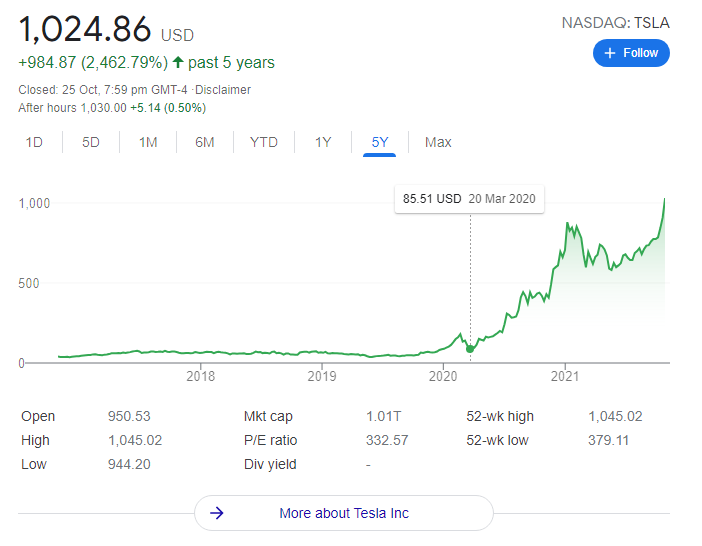The height and width of the screenshot is (546, 702).
Task: Click the 85.51 USD chart tooltip
Action: [469, 199]
